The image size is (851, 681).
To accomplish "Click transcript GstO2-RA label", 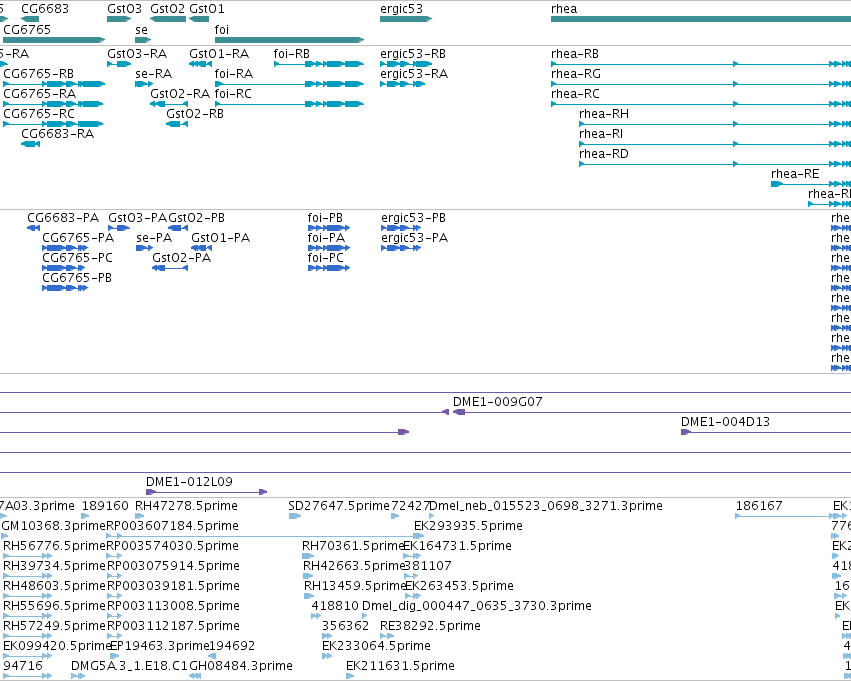I will tap(180, 94).
